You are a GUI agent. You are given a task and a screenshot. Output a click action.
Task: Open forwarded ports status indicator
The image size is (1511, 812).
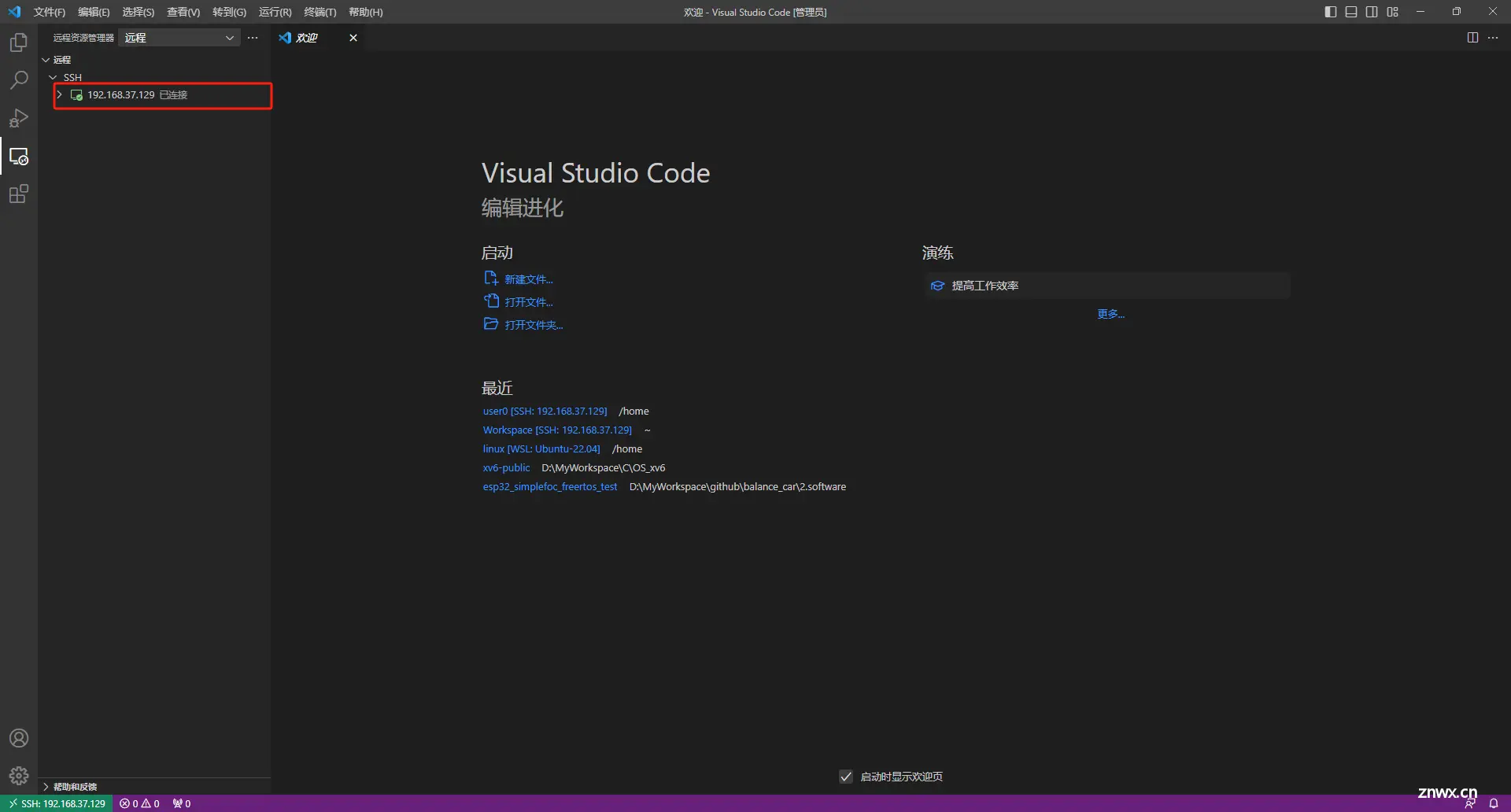click(182, 803)
